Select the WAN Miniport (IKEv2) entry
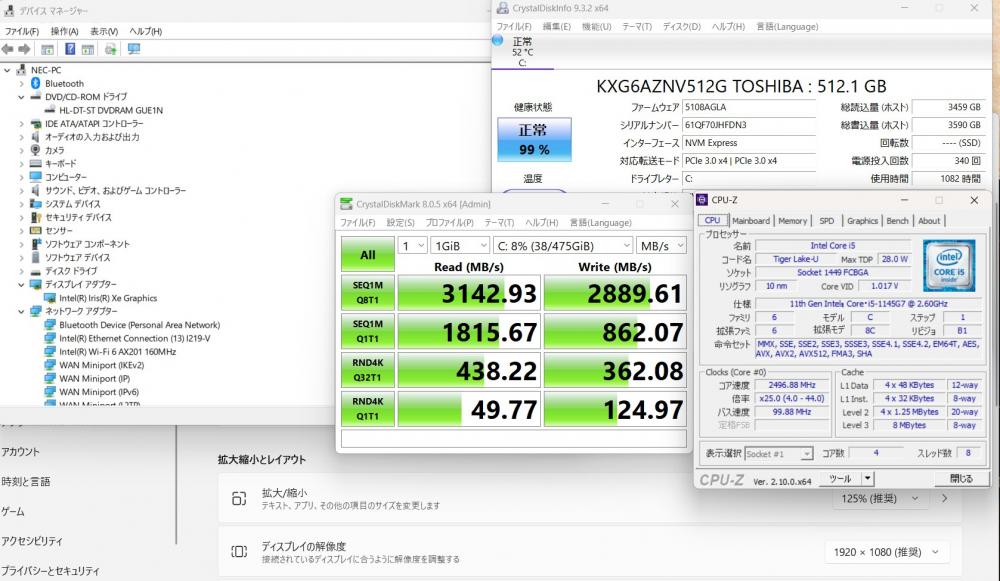The height and width of the screenshot is (581, 1000). (101, 365)
